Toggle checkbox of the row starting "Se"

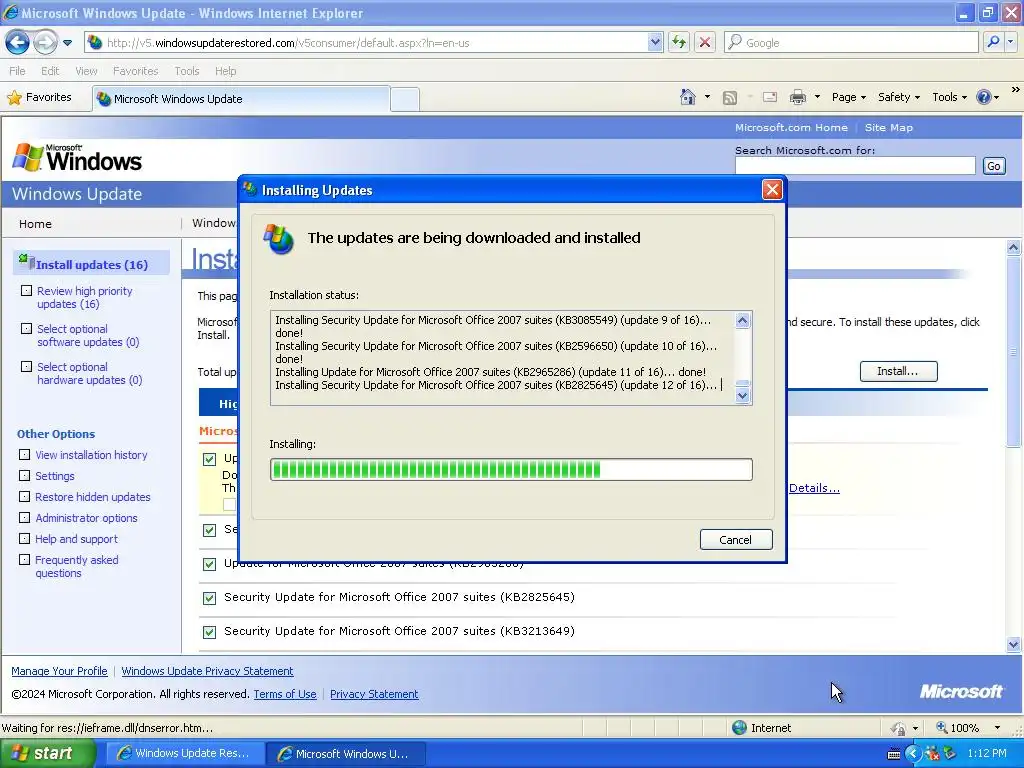[209, 530]
